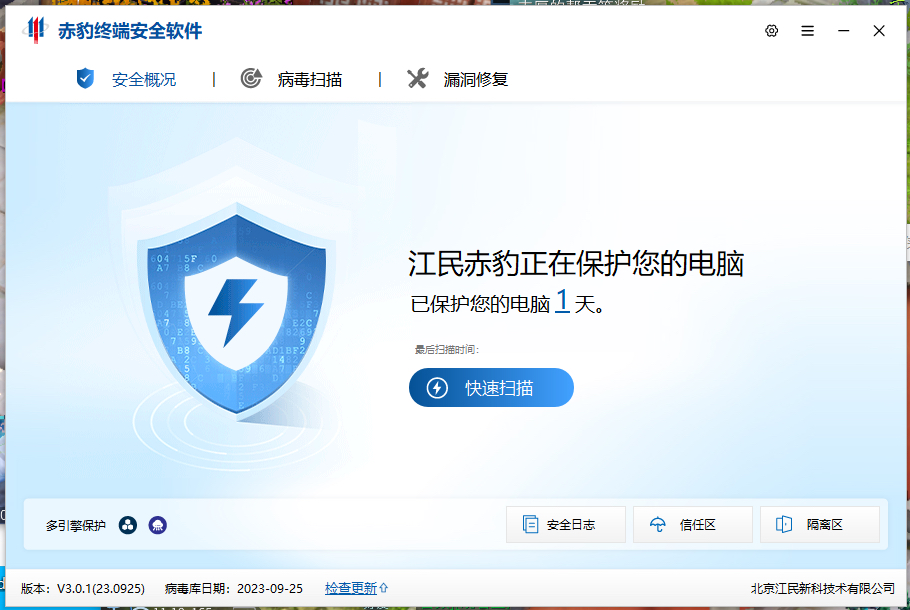
Task: Click the box icon on 隔离区 button
Action: tap(784, 525)
